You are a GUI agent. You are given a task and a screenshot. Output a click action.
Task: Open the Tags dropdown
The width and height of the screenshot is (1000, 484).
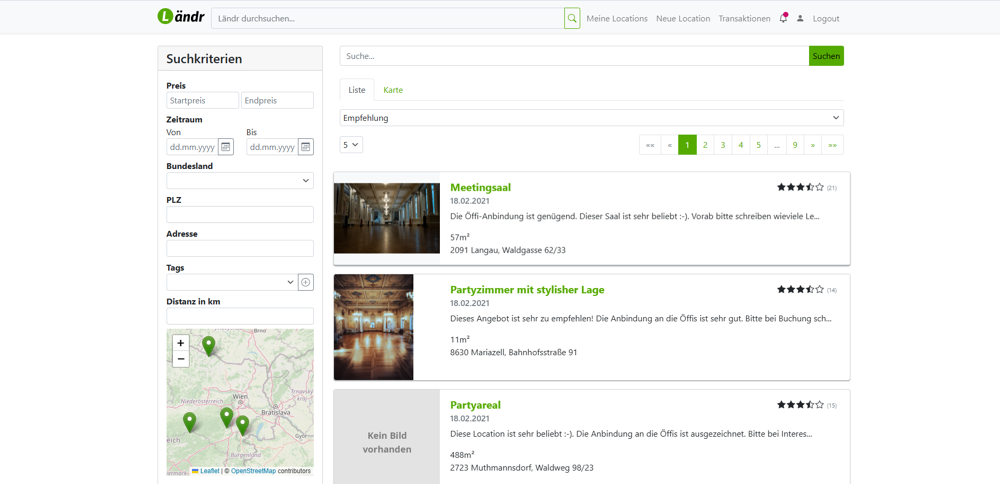pos(232,282)
